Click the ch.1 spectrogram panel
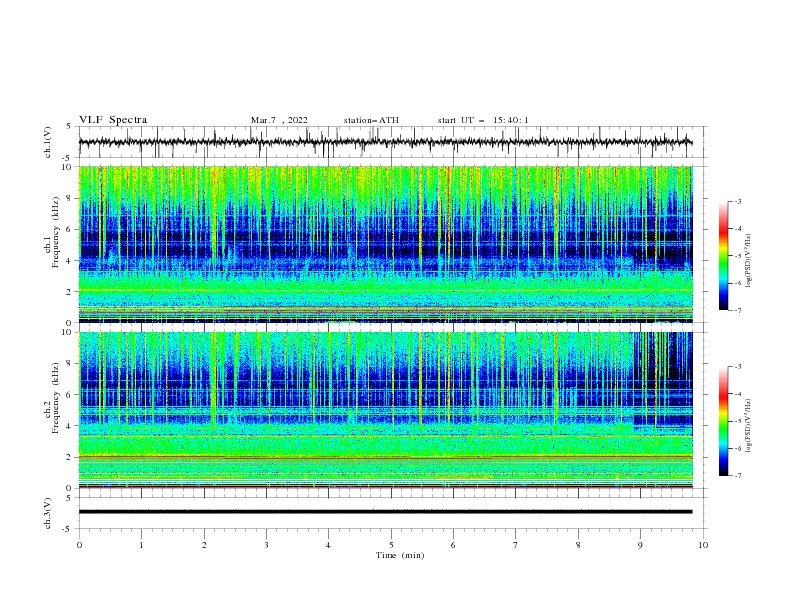Viewport: 792px width, 612px height. pyautogui.click(x=386, y=244)
